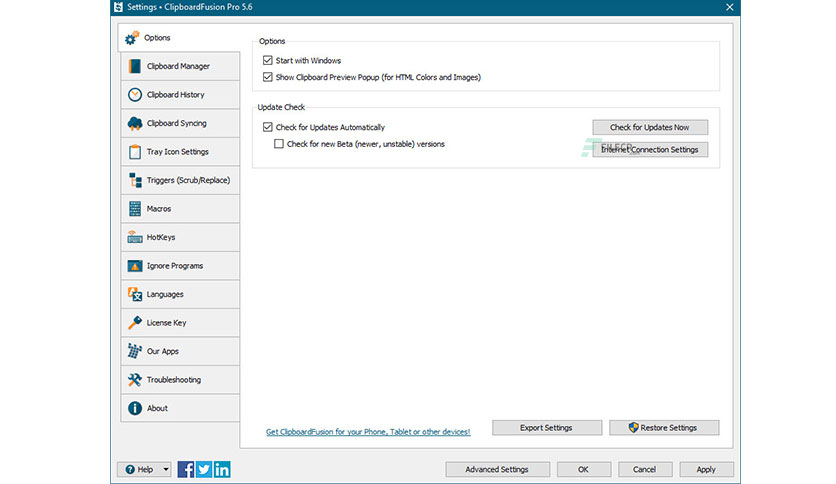Enable Check for new Beta versions
Viewport: 836px width, 484px height.
[279, 144]
